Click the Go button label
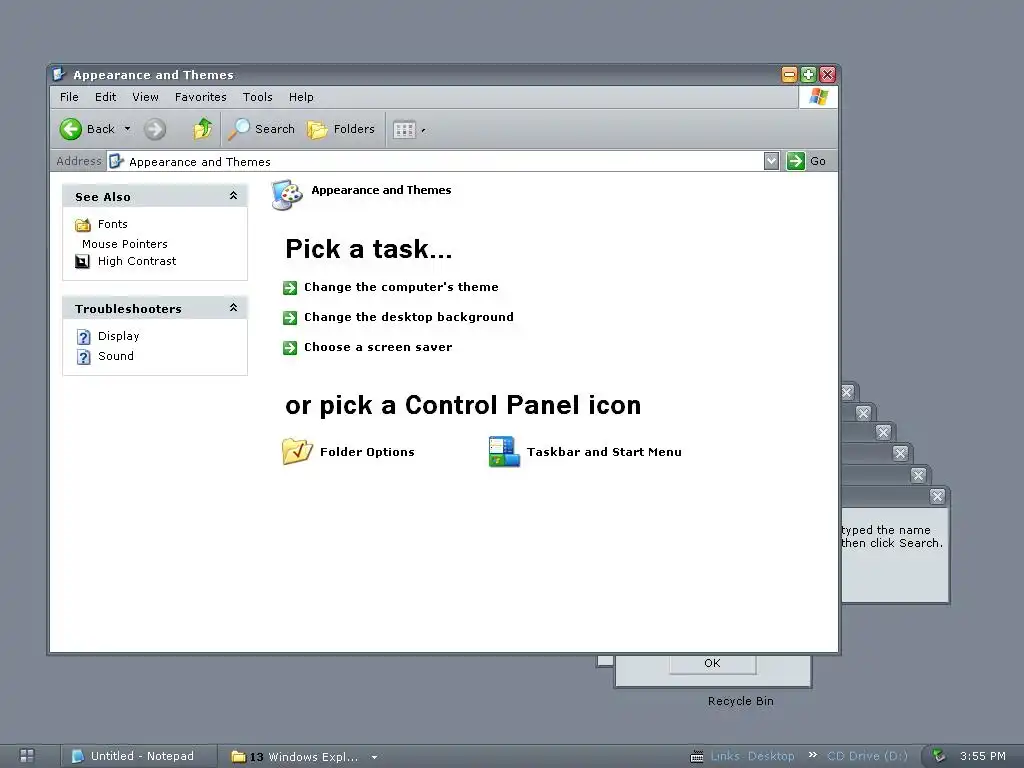The height and width of the screenshot is (768, 1024). [818, 161]
